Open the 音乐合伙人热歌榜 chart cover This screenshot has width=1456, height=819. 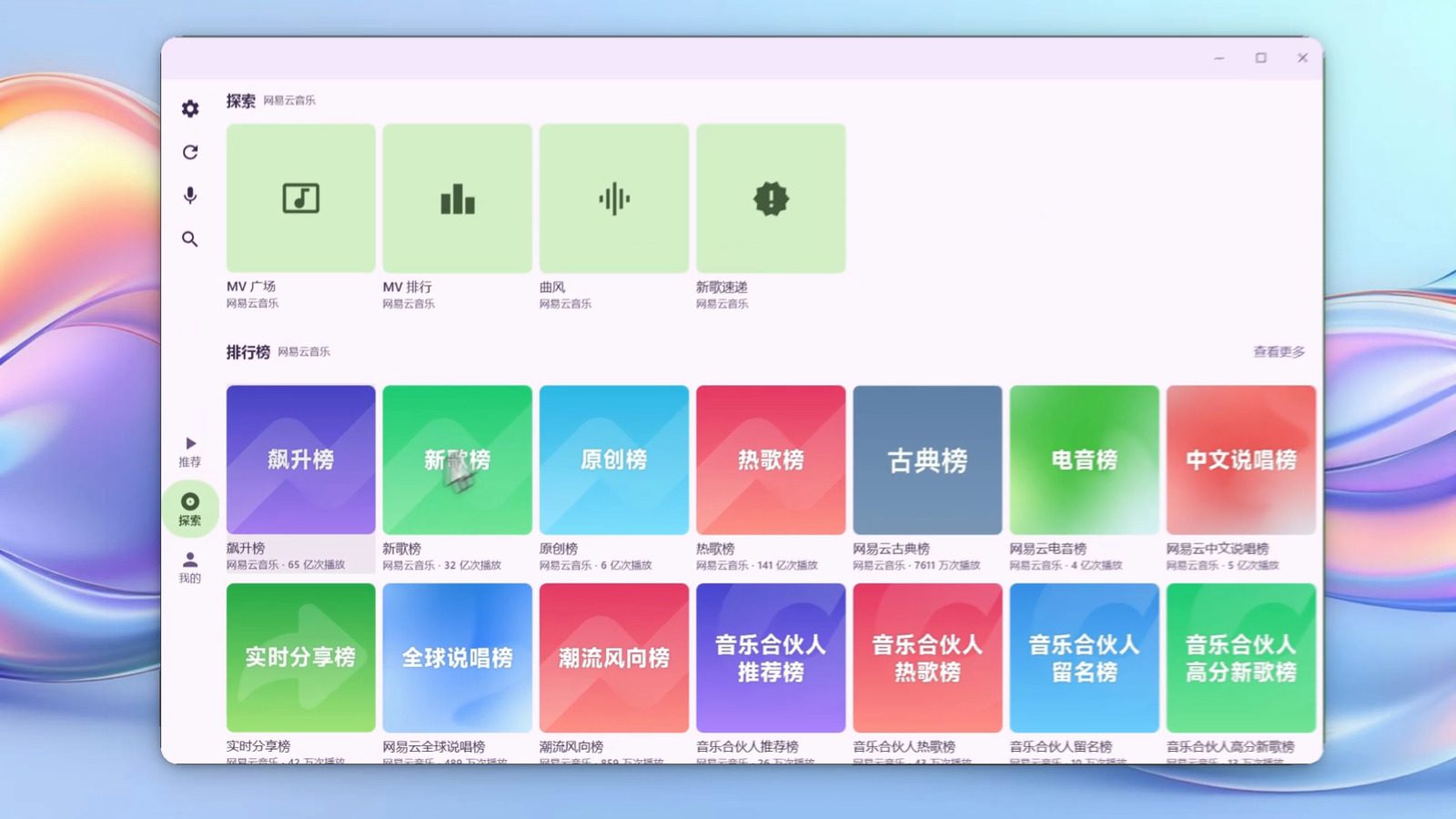pos(927,658)
